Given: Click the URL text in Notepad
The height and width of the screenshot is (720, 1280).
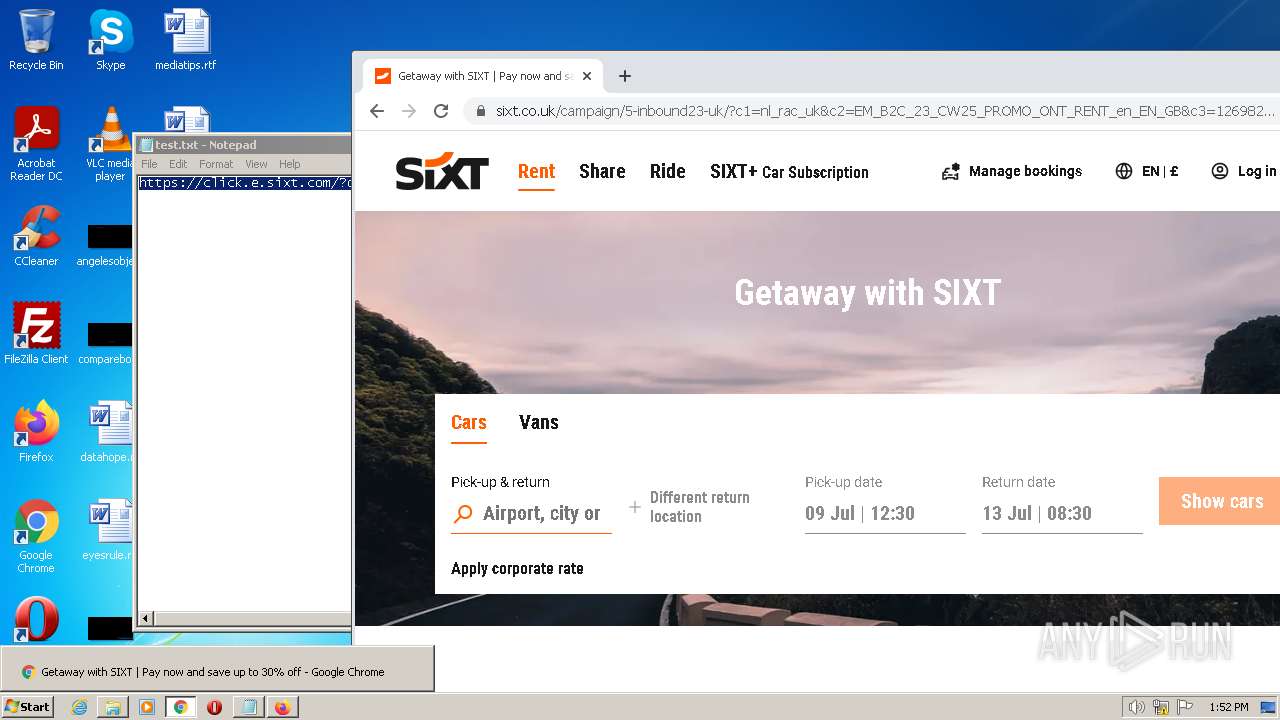Looking at the screenshot, I should [245, 183].
